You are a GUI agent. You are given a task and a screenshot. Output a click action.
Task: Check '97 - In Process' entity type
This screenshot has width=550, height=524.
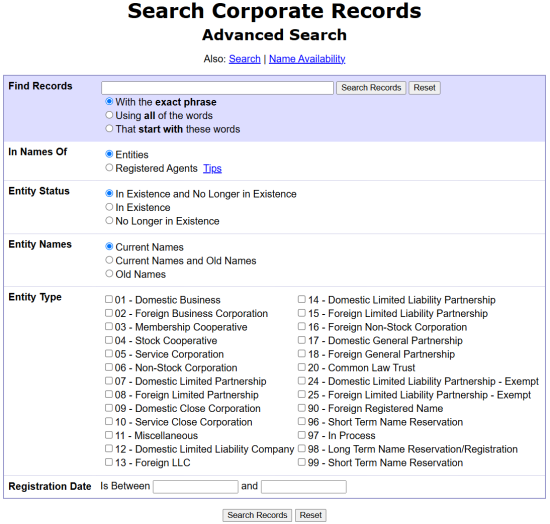(x=302, y=435)
